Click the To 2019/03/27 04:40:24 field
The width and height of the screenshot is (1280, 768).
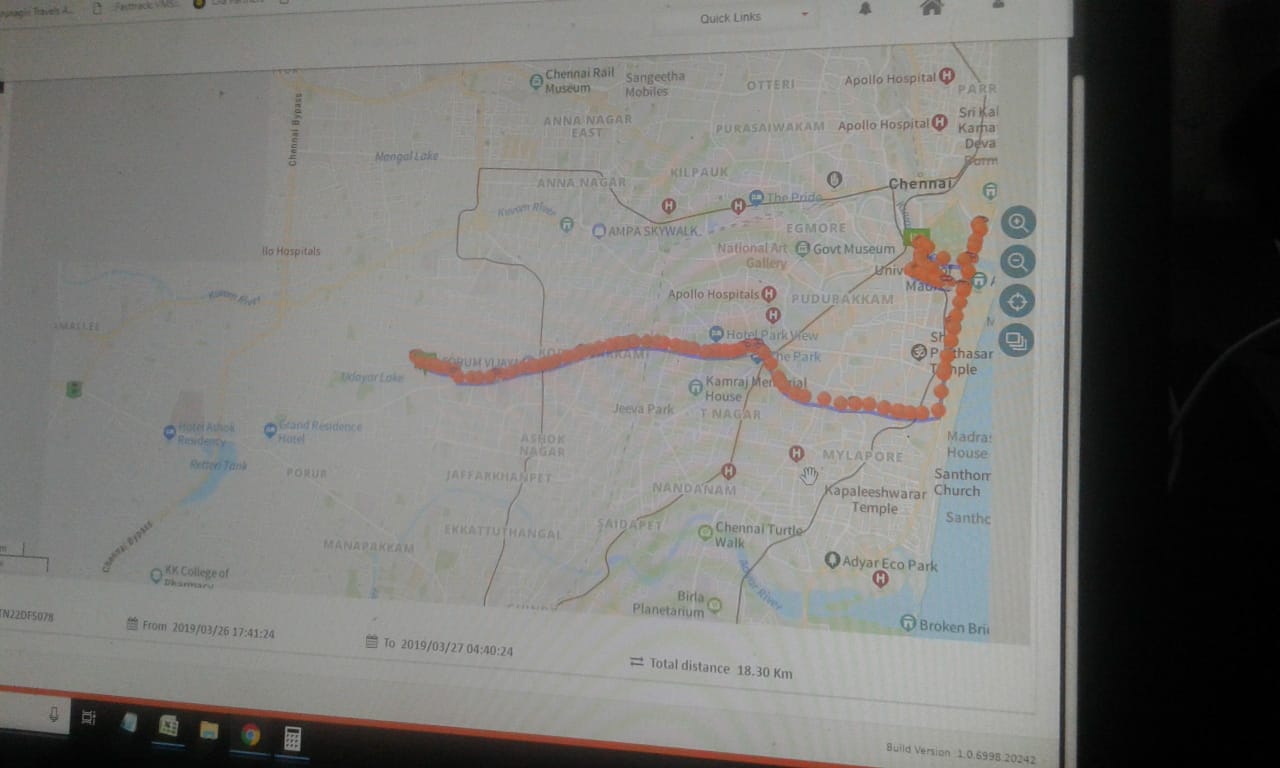pos(440,645)
